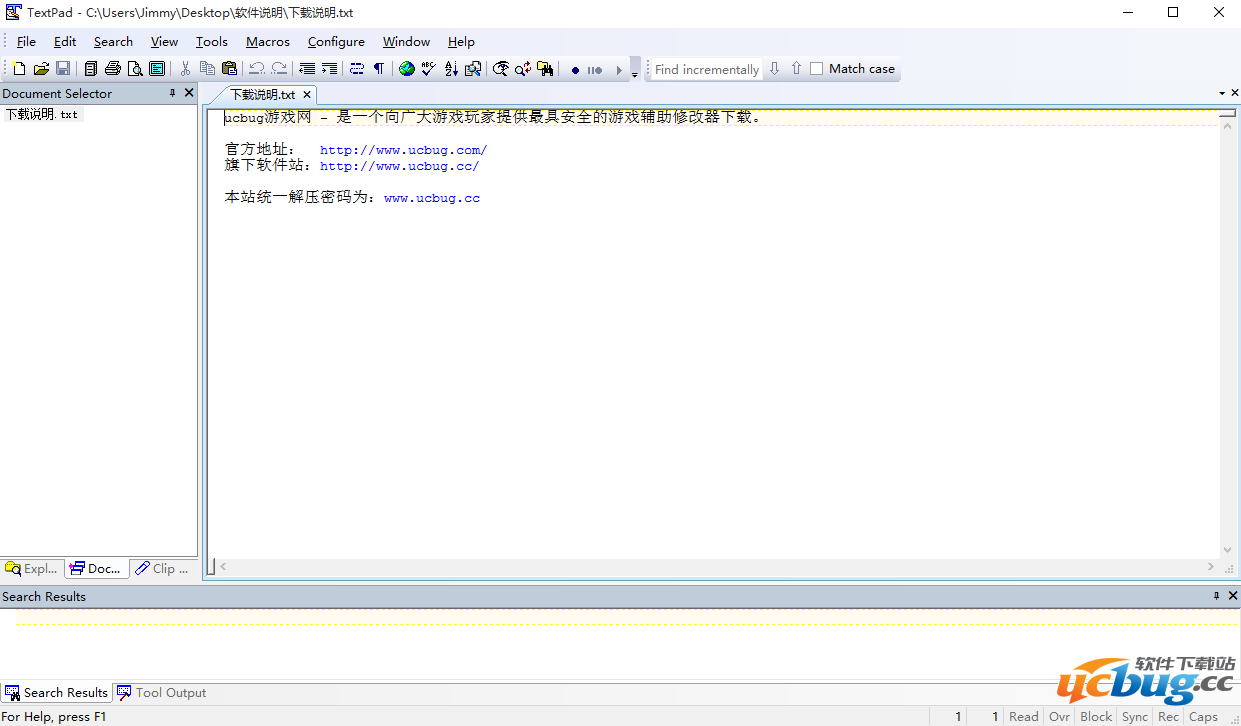This screenshot has height=726, width=1241.
Task: Open the Configure menu
Action: coord(336,42)
